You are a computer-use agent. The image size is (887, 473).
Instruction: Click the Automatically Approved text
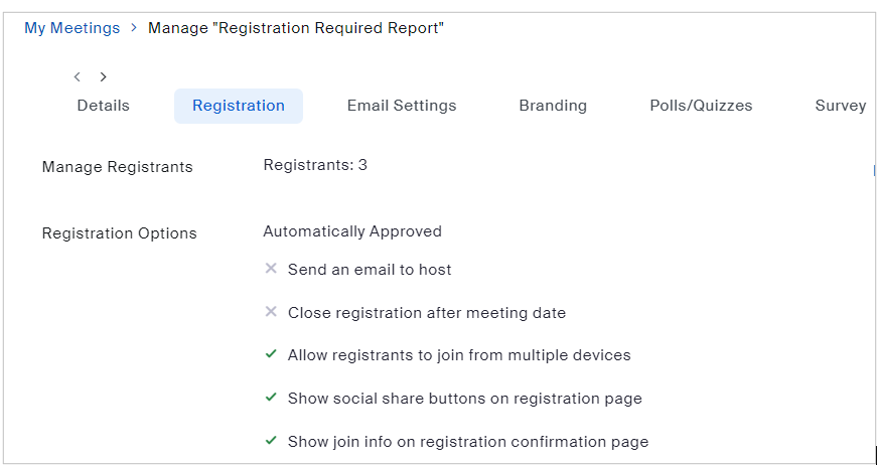pyautogui.click(x=352, y=232)
